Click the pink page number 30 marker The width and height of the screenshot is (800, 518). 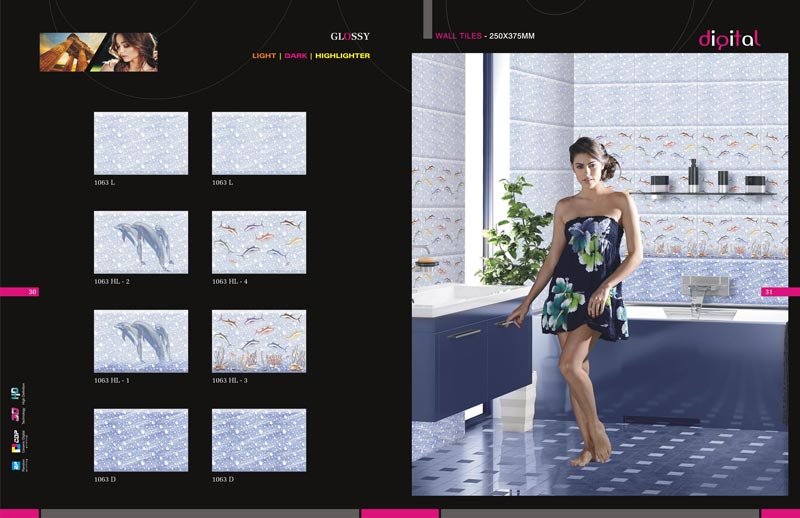[19, 292]
